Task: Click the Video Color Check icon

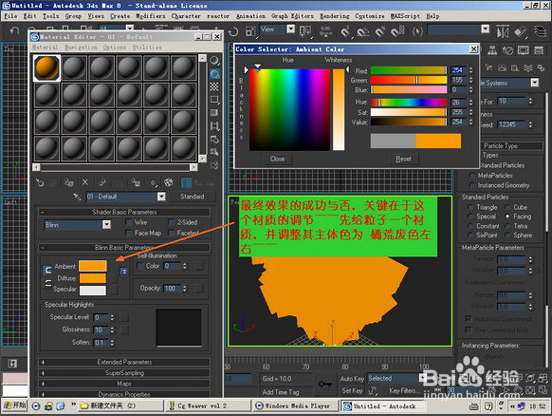Action: click(x=214, y=113)
